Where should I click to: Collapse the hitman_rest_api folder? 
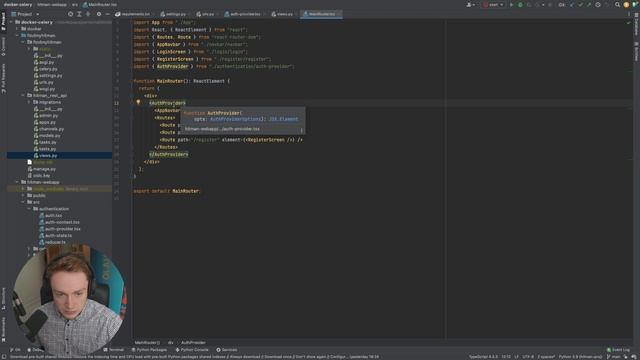coord(23,96)
